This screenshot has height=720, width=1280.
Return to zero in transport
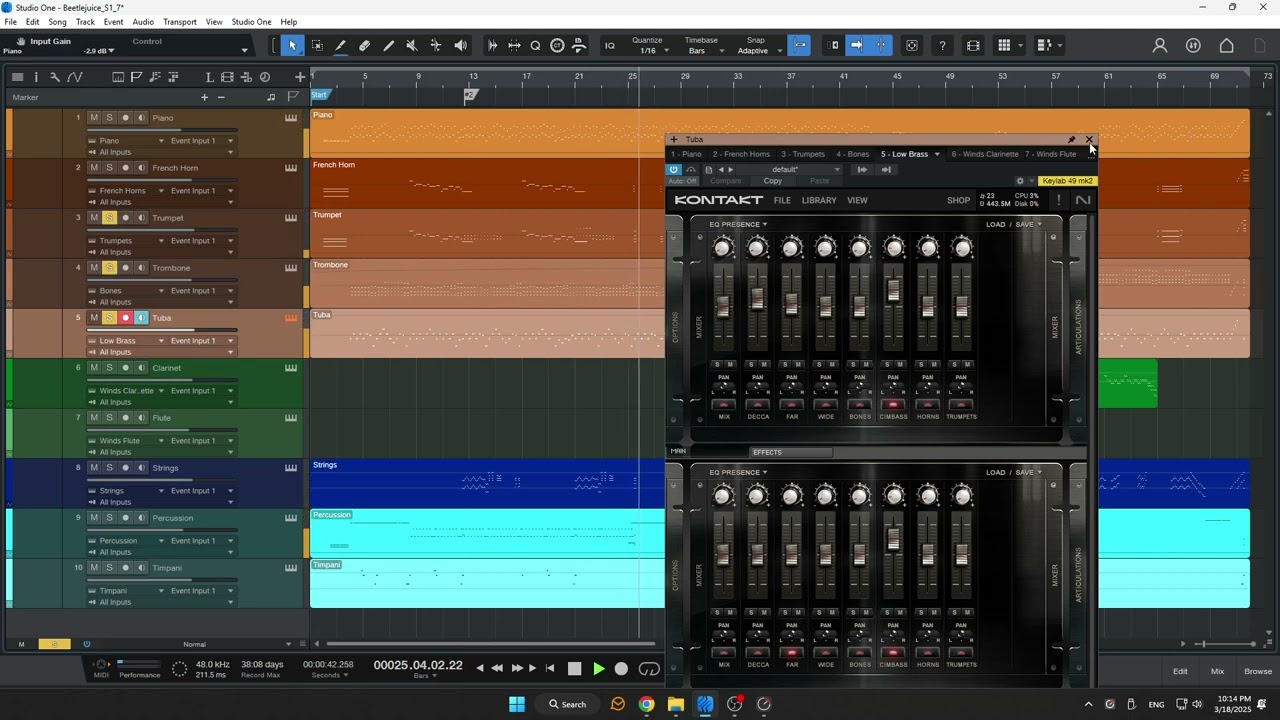550,669
